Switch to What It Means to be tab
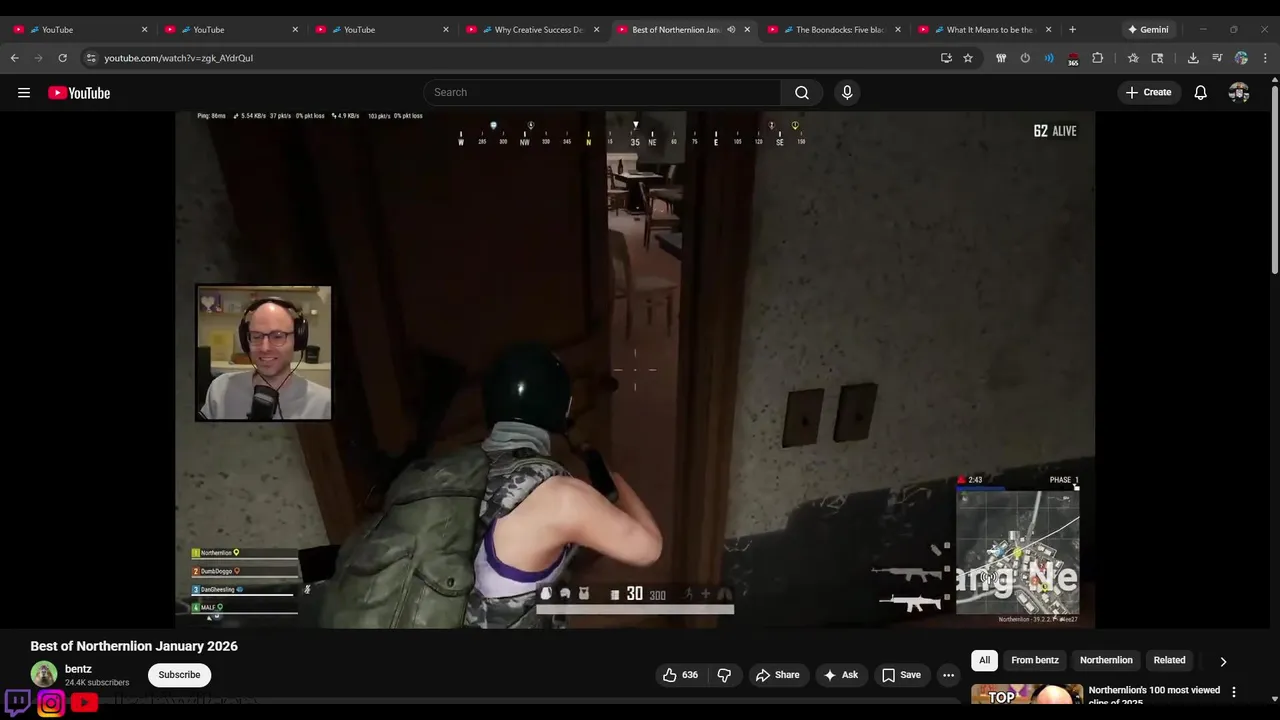1280x720 pixels. [986, 30]
